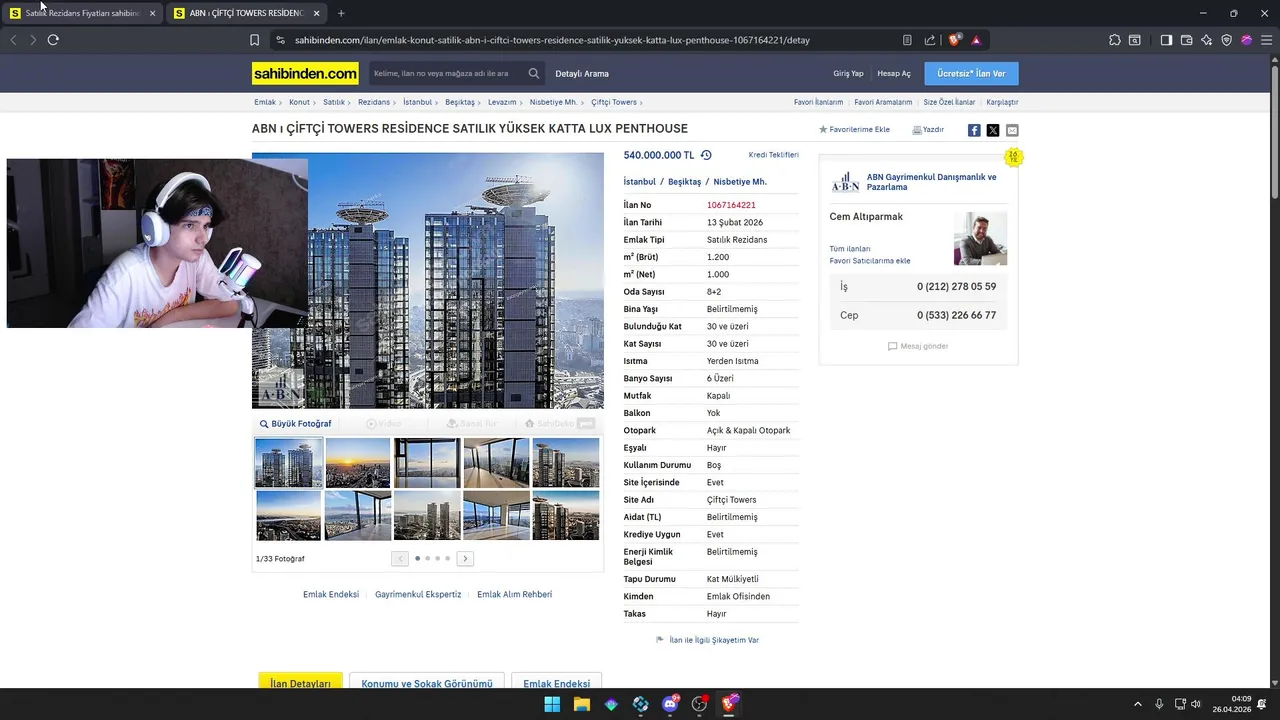
Task: Click the Levazım breadcrumb
Action: (502, 102)
